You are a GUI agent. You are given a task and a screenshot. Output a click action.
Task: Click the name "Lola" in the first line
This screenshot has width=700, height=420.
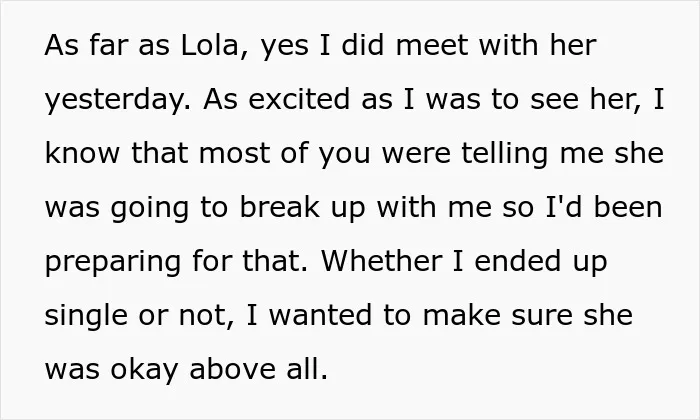[210, 46]
